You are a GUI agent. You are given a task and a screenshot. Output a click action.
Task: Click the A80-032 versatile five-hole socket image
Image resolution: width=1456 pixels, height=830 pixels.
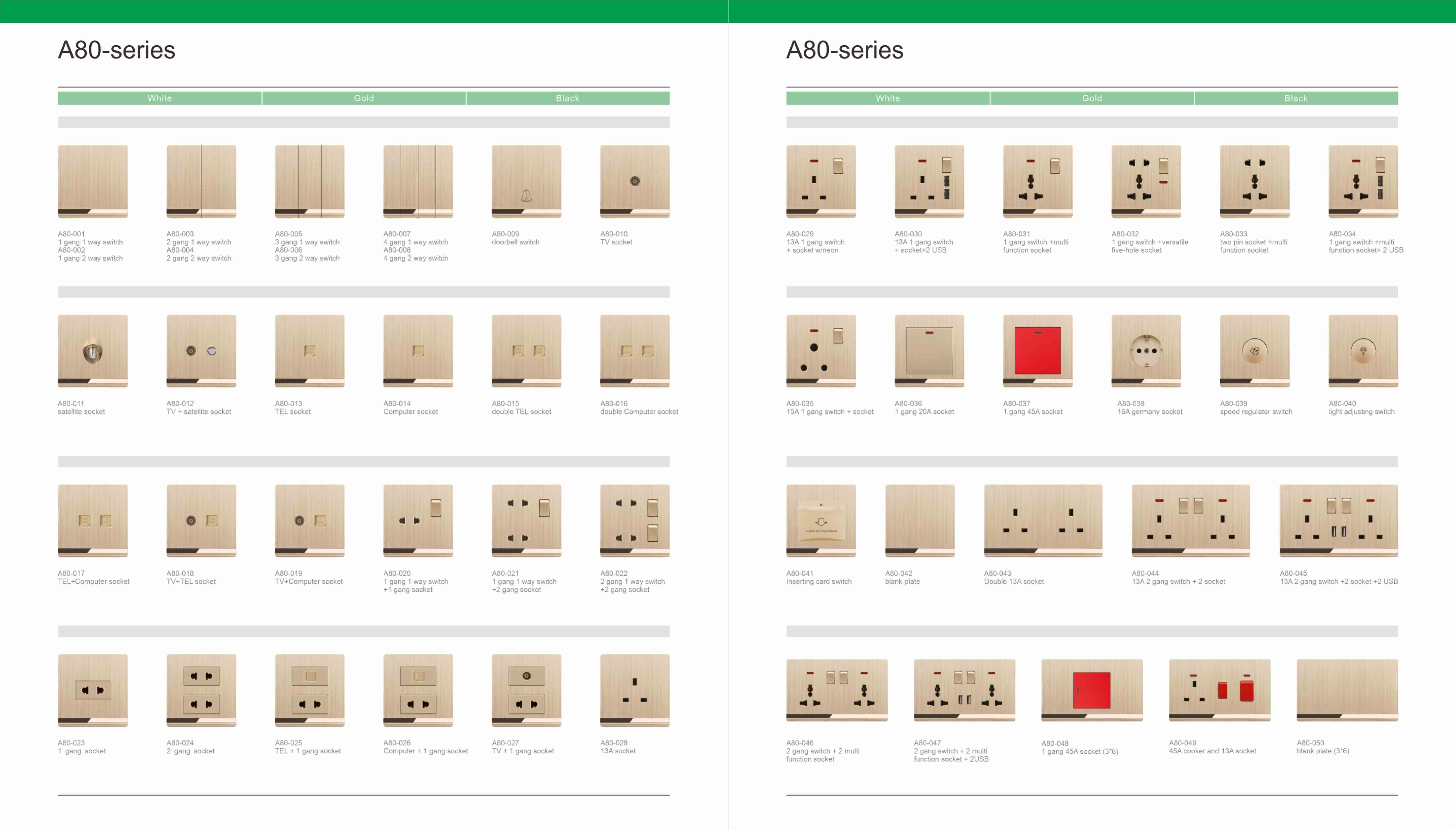[1146, 181]
